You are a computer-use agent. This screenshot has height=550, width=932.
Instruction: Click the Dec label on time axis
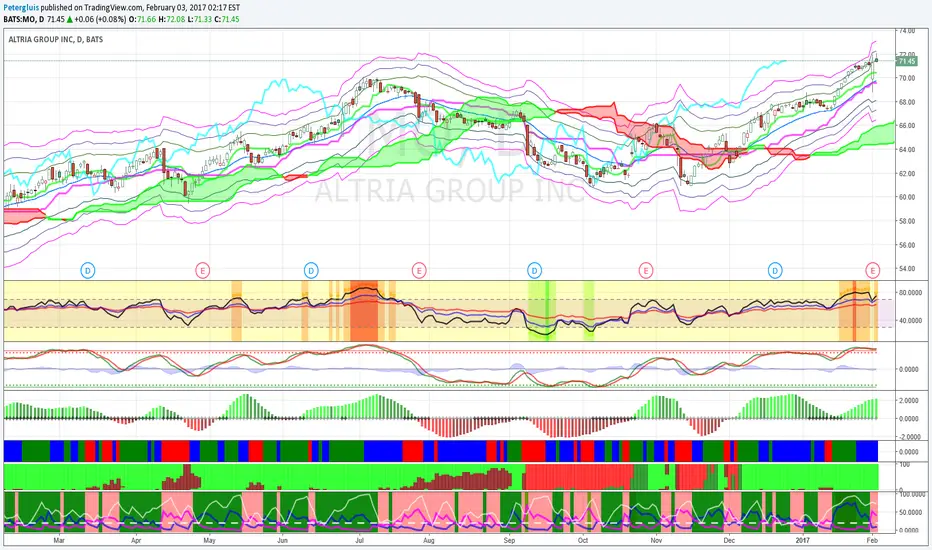729,540
